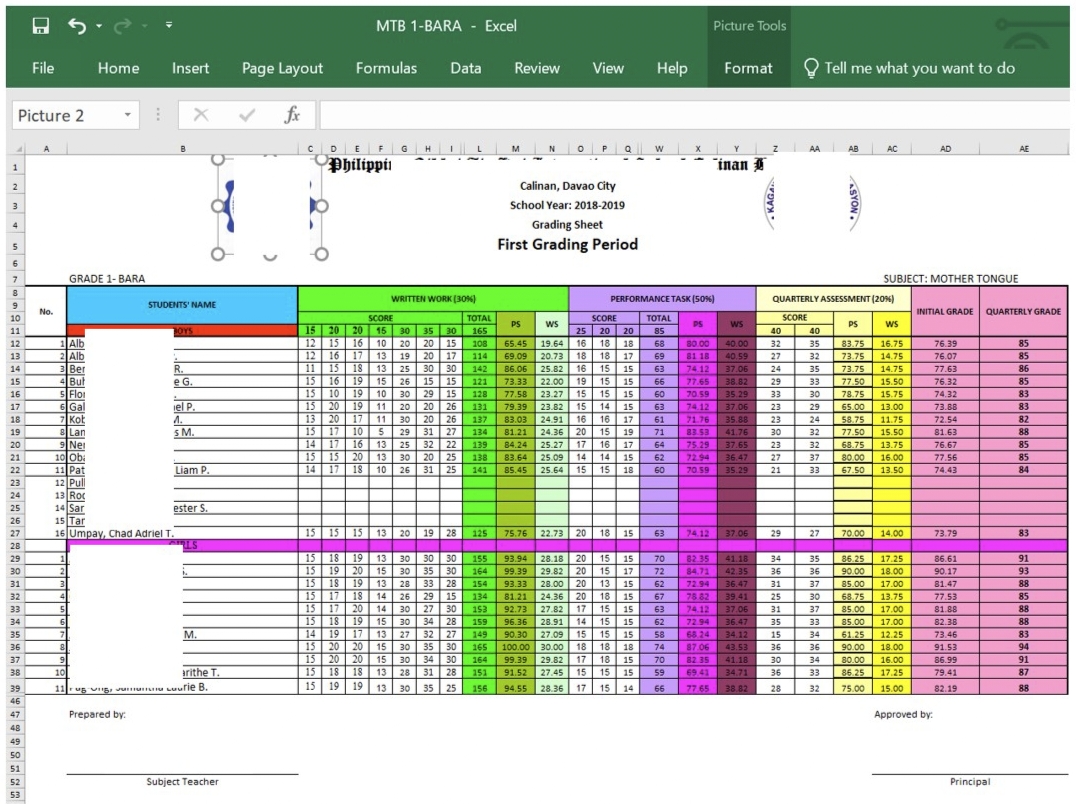
Task: Open the Page Layout tab
Action: [282, 69]
